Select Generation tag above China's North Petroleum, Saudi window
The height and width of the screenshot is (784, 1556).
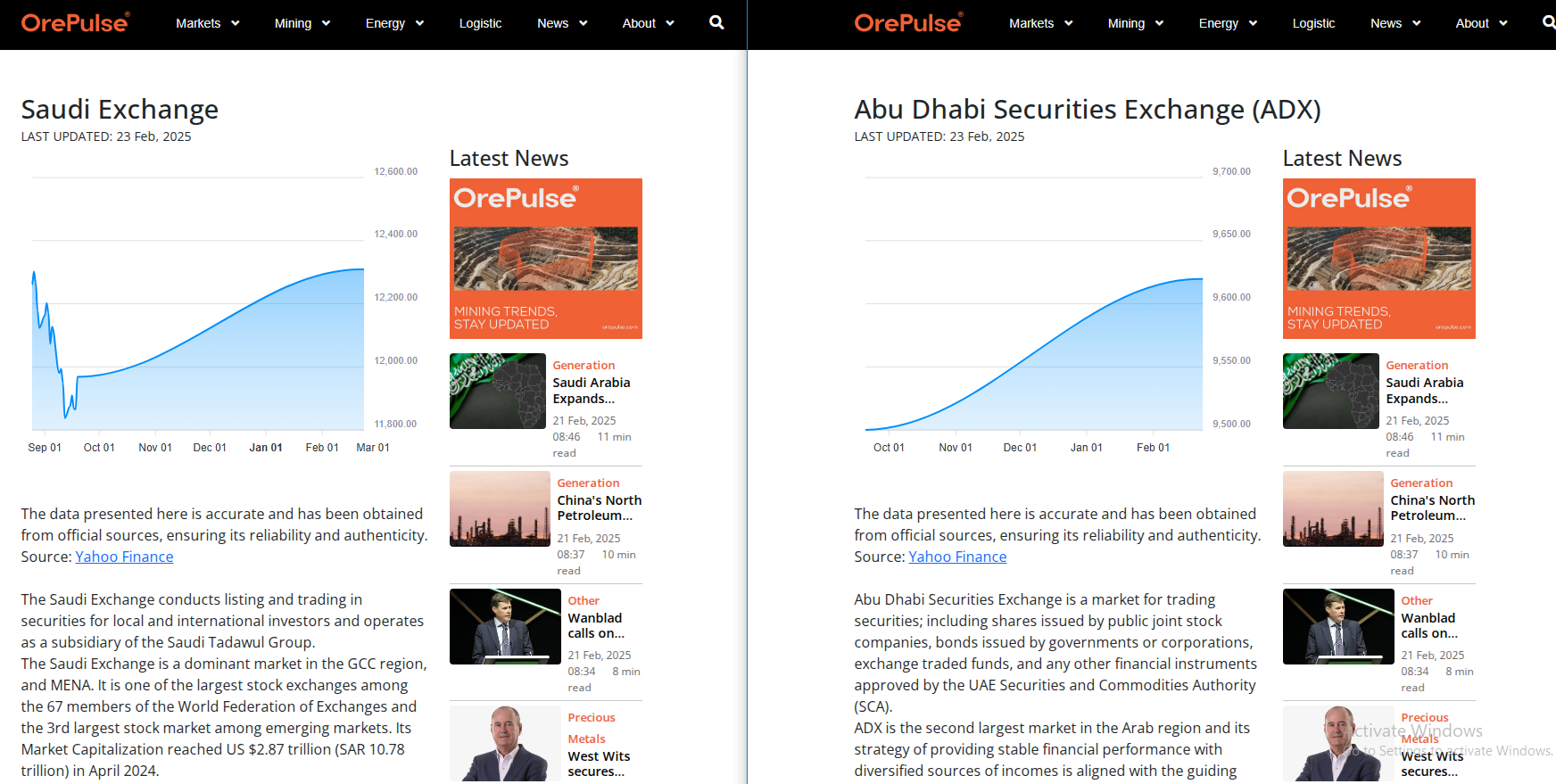[588, 483]
